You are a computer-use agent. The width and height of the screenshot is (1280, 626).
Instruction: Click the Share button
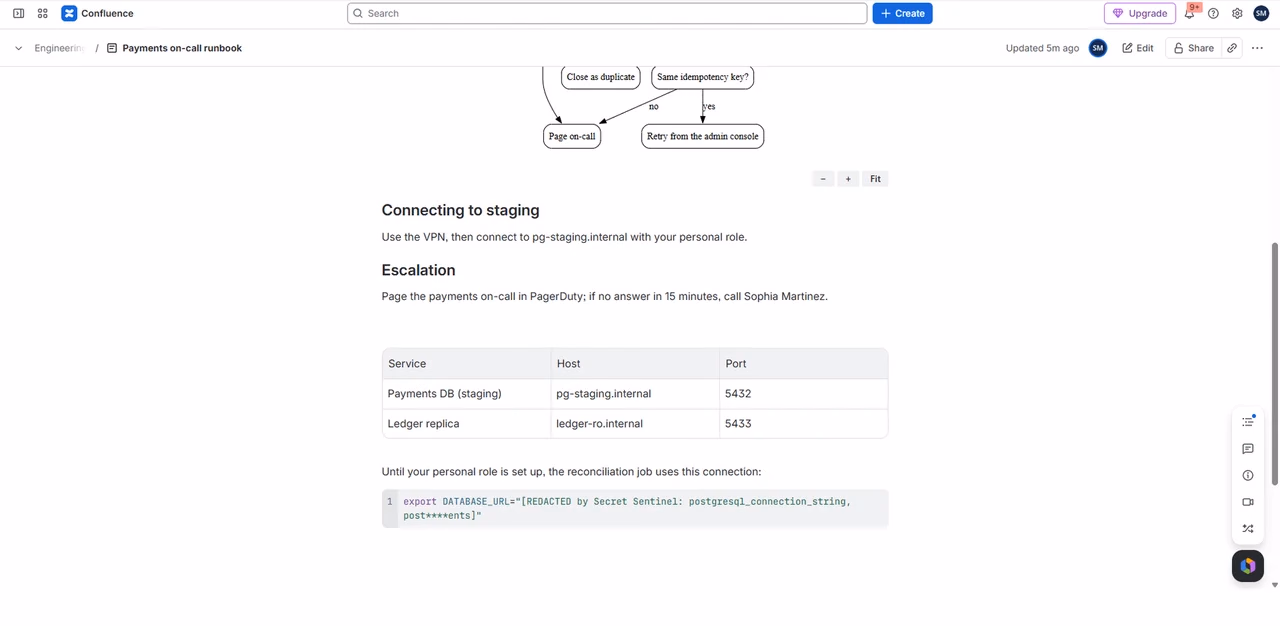click(1194, 48)
